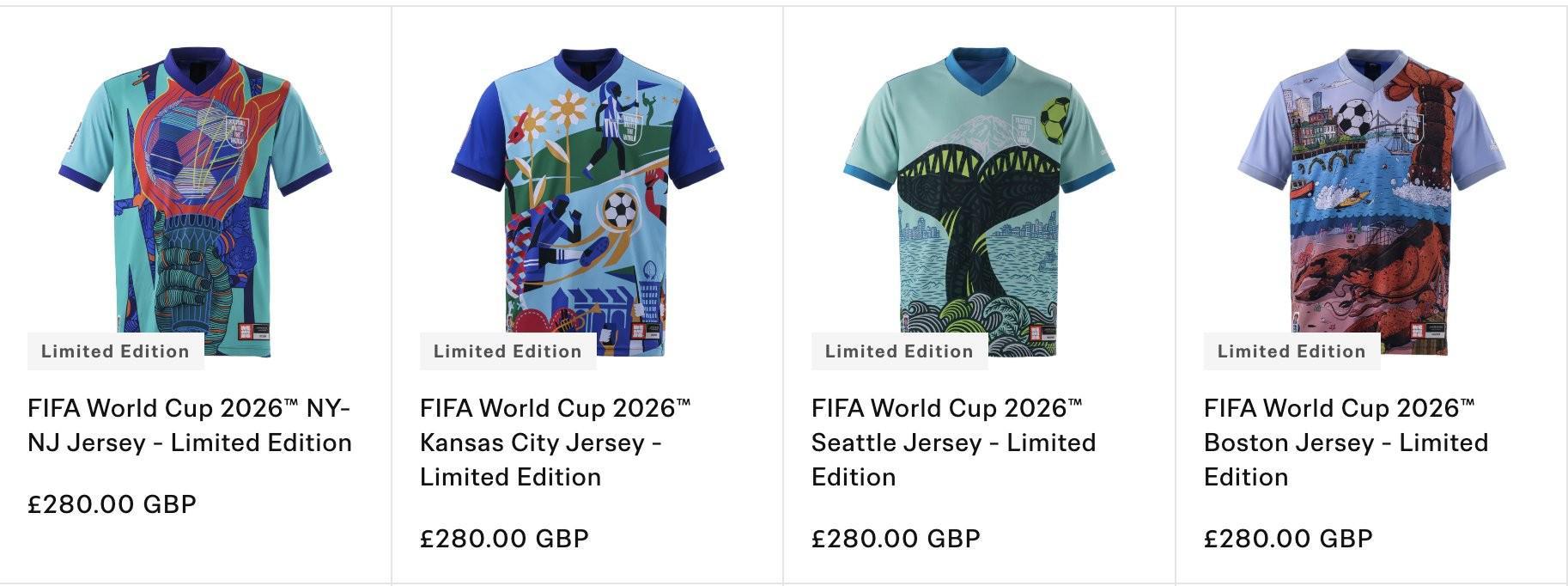Click Limited Edition badge on Seattle jersey
The height and width of the screenshot is (586, 1568).
pyautogui.click(x=899, y=351)
